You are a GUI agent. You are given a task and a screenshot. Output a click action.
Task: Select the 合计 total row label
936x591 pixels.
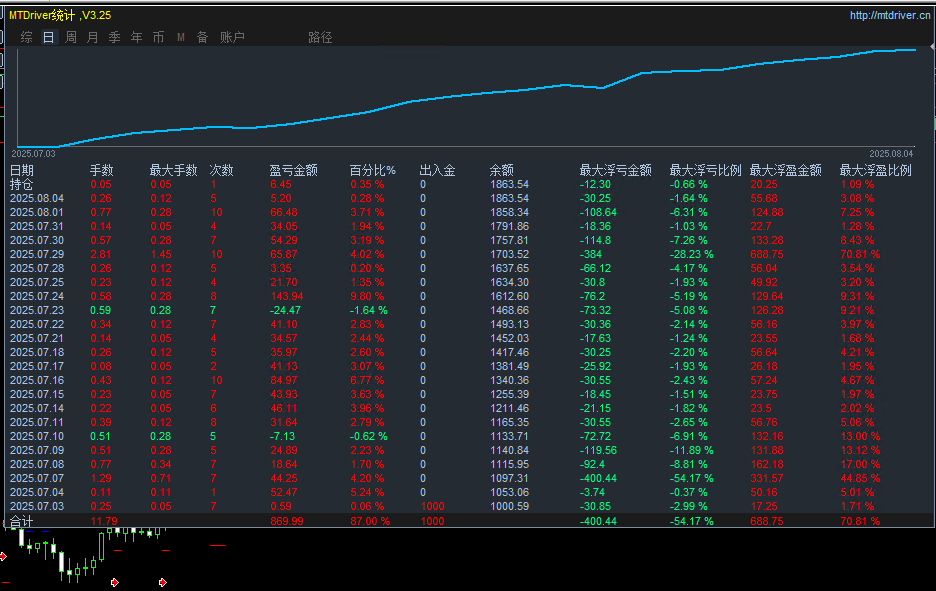point(21,521)
